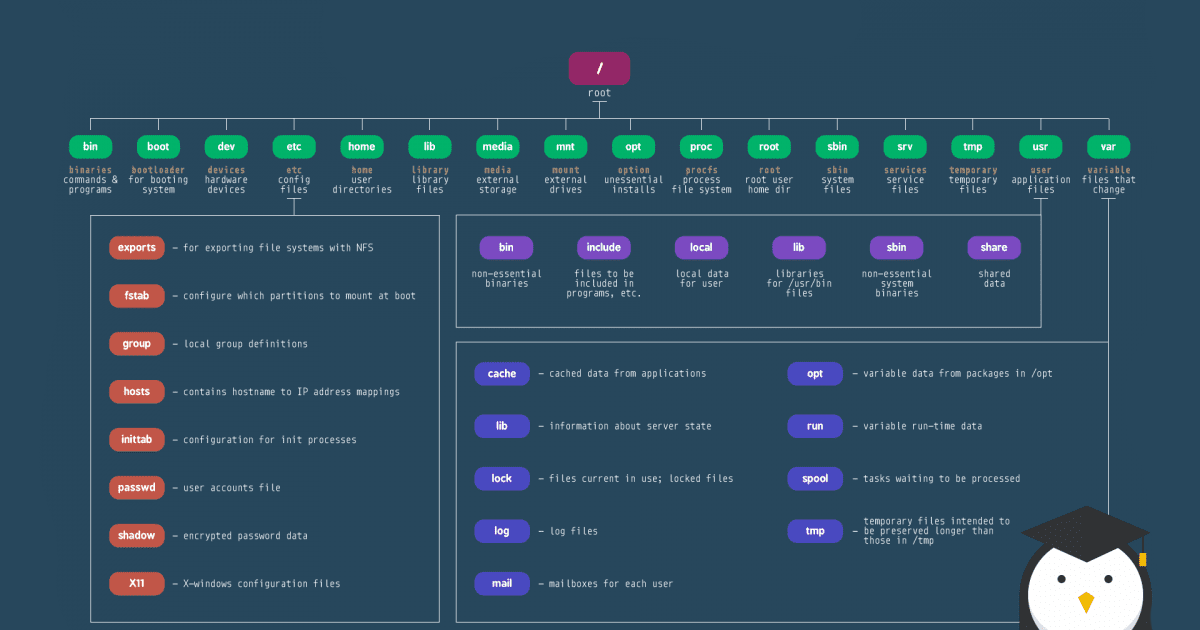Click the red "inittab" label
Image resolution: width=1200 pixels, height=630 pixels.
point(137,439)
